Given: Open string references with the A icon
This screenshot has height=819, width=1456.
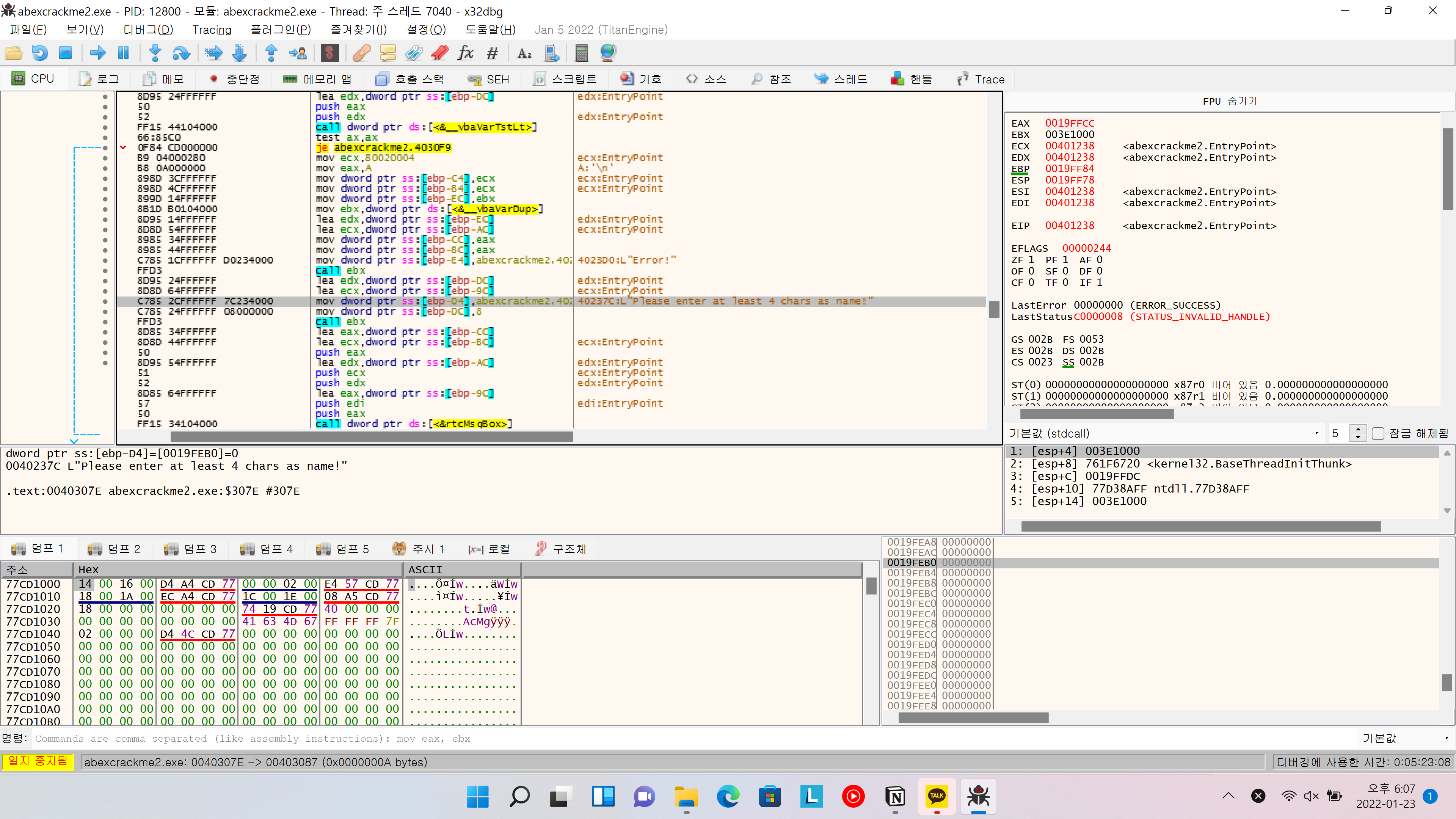Looking at the screenshot, I should click(524, 53).
